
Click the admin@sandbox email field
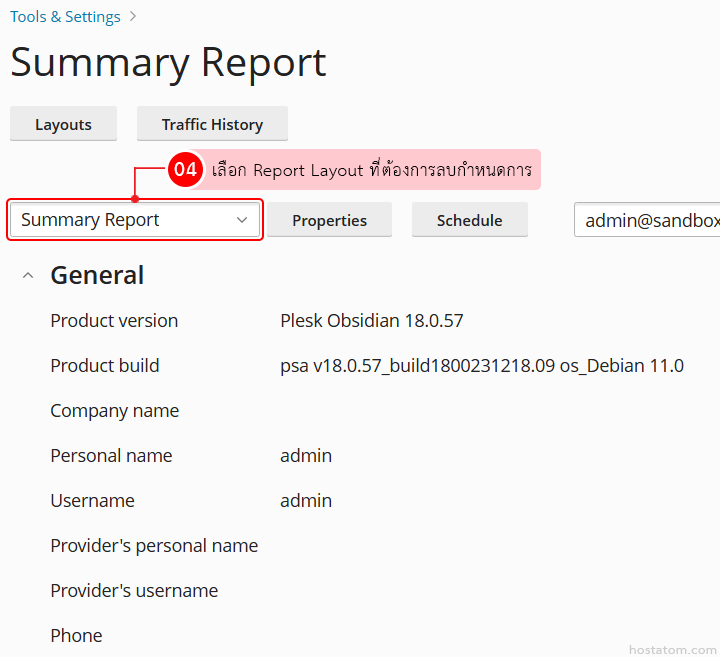[x=648, y=220]
